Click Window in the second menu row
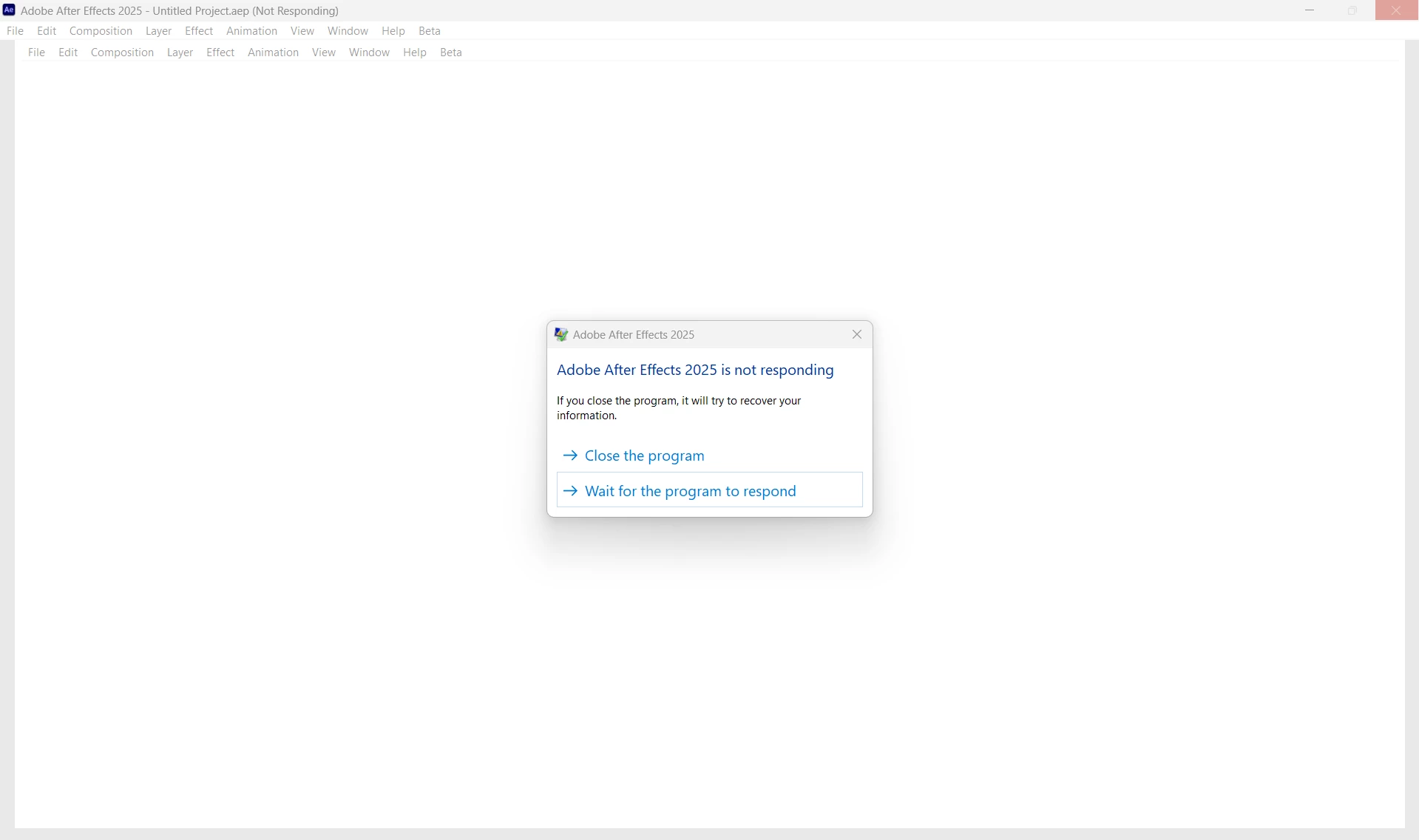Image resolution: width=1419 pixels, height=840 pixels. (369, 52)
